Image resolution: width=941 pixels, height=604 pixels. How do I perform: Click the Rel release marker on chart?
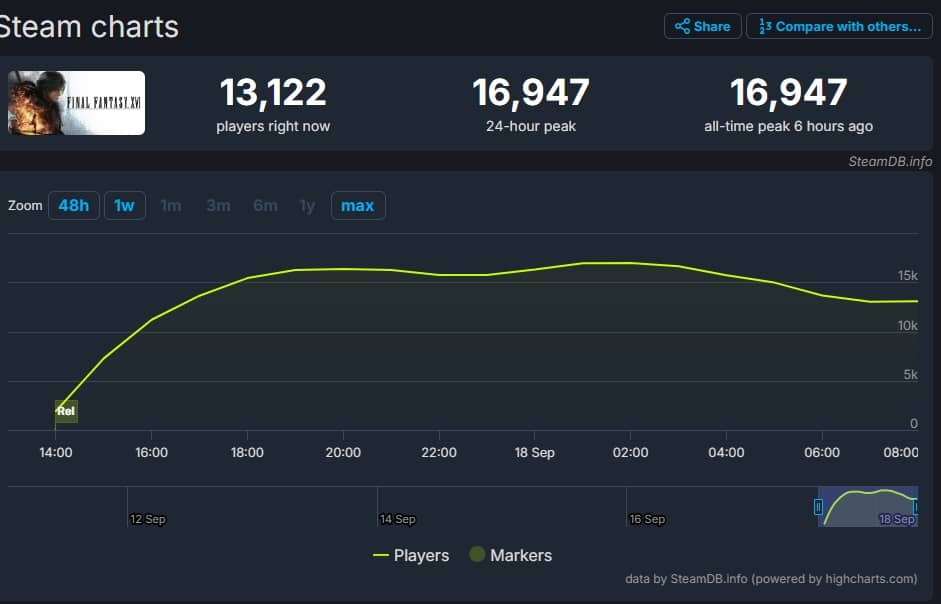pos(66,411)
